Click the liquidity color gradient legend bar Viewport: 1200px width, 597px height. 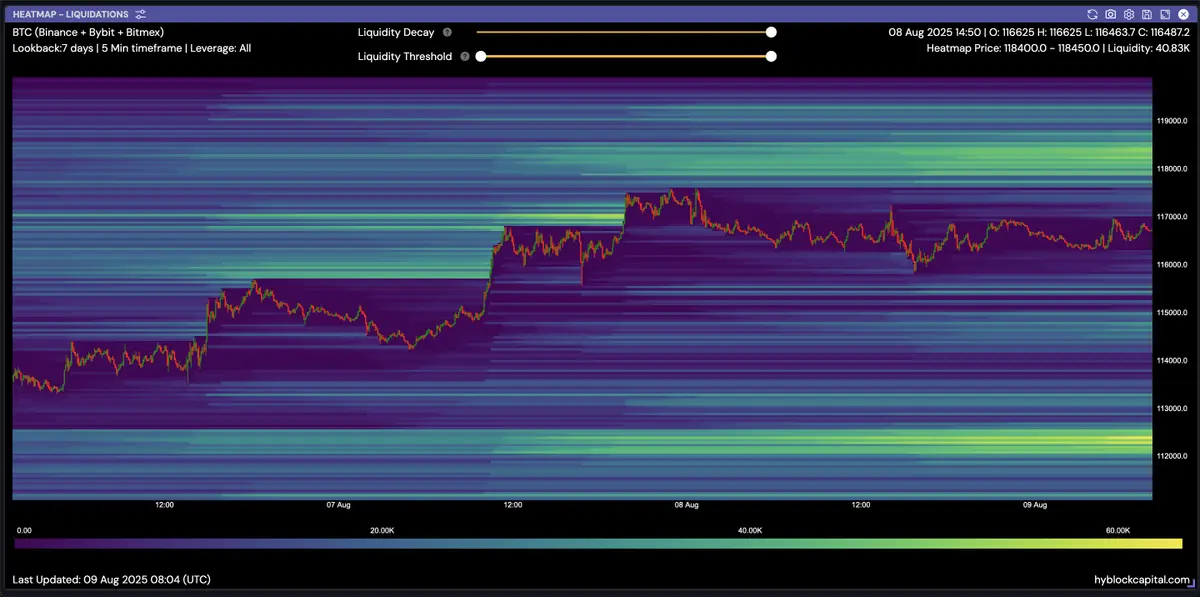pos(598,543)
